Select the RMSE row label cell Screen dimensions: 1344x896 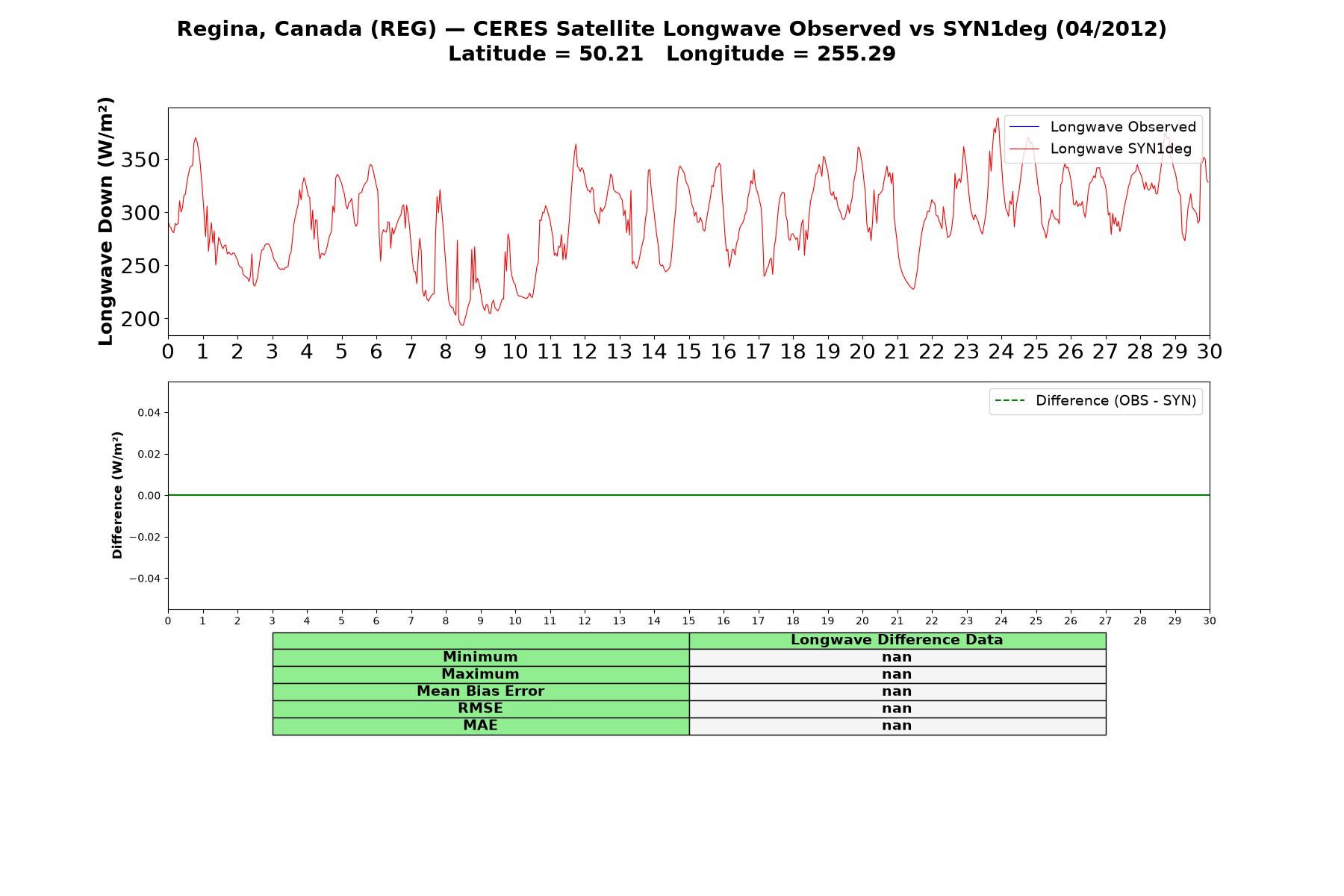(x=481, y=709)
